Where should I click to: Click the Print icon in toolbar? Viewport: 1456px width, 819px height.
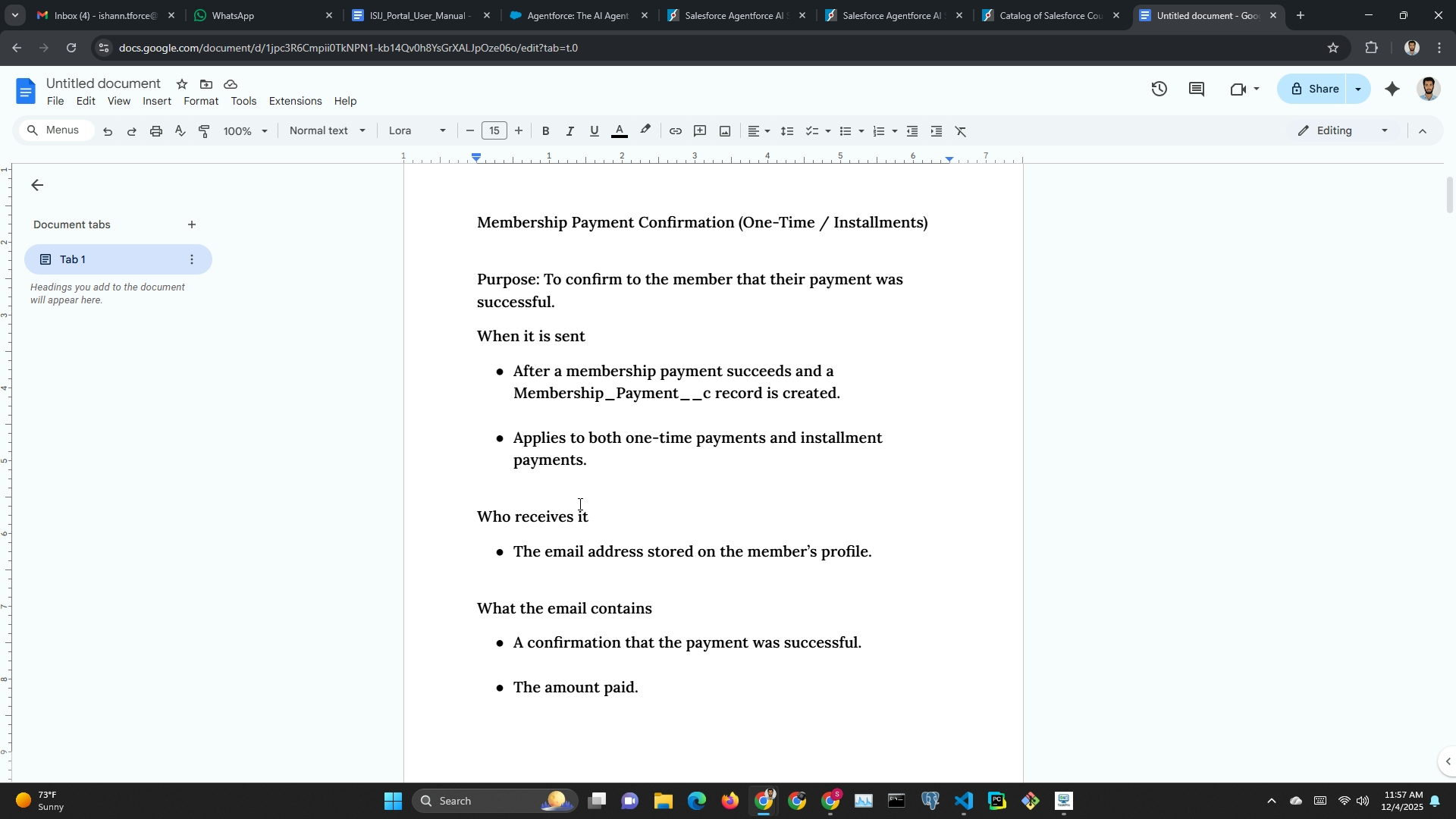pyautogui.click(x=156, y=131)
